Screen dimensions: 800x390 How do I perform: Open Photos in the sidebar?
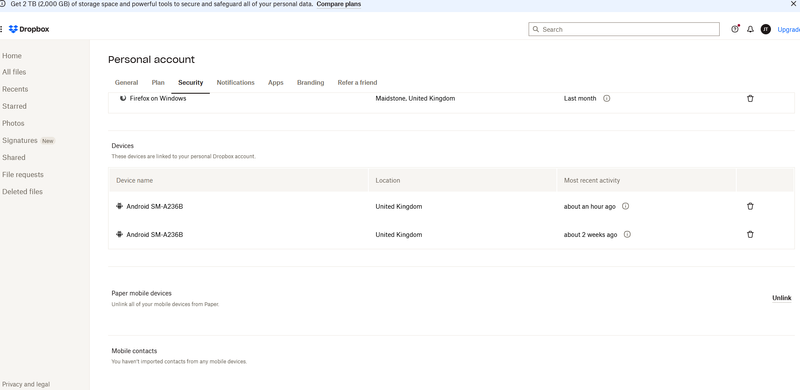[13, 123]
